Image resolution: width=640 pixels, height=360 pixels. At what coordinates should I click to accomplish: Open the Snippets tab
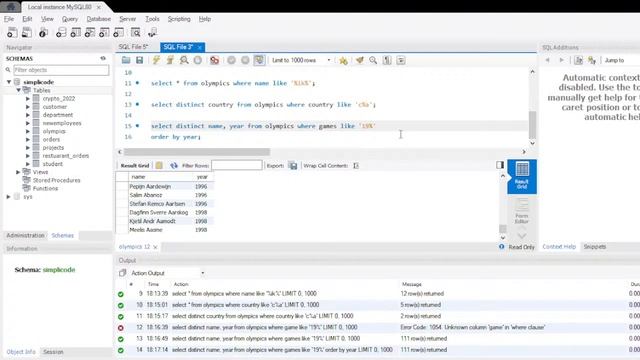[x=594, y=247]
